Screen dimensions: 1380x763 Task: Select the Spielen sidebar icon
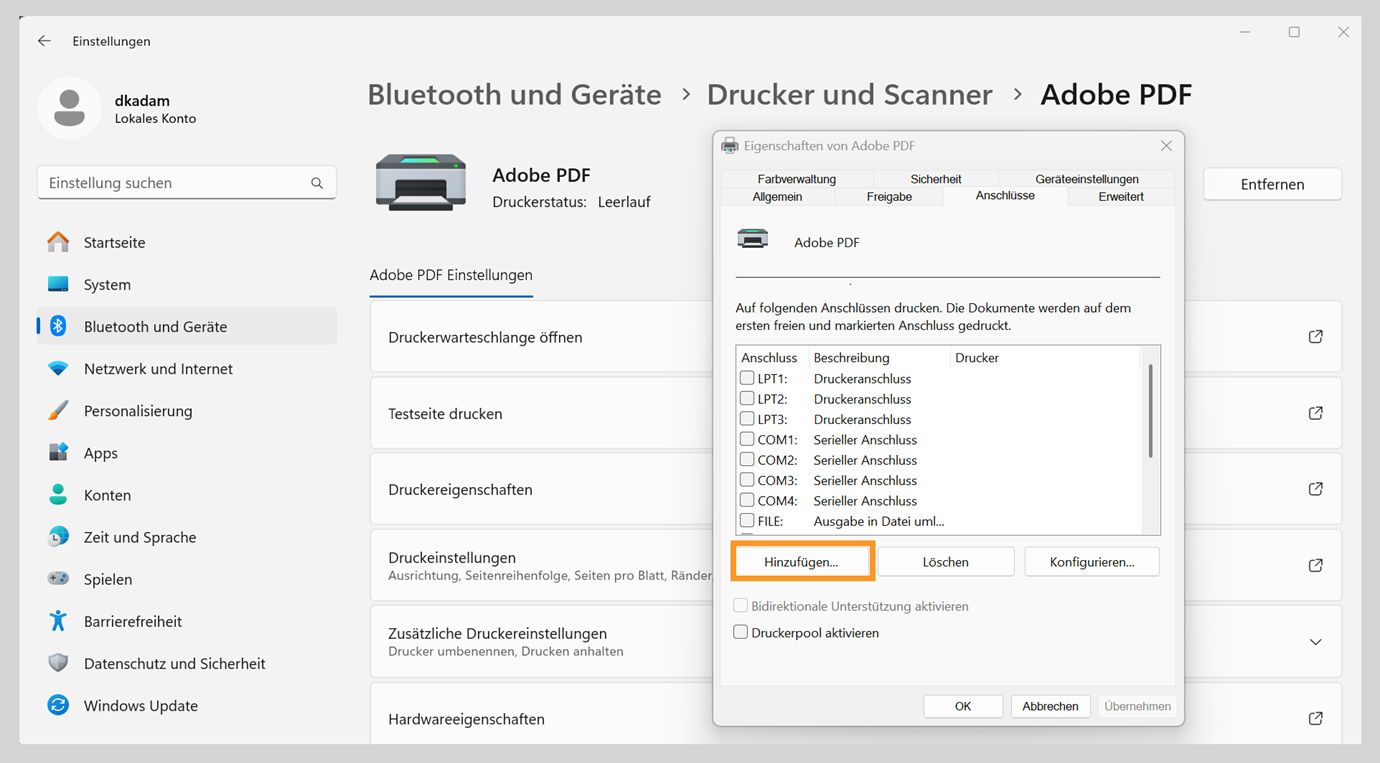[x=59, y=579]
